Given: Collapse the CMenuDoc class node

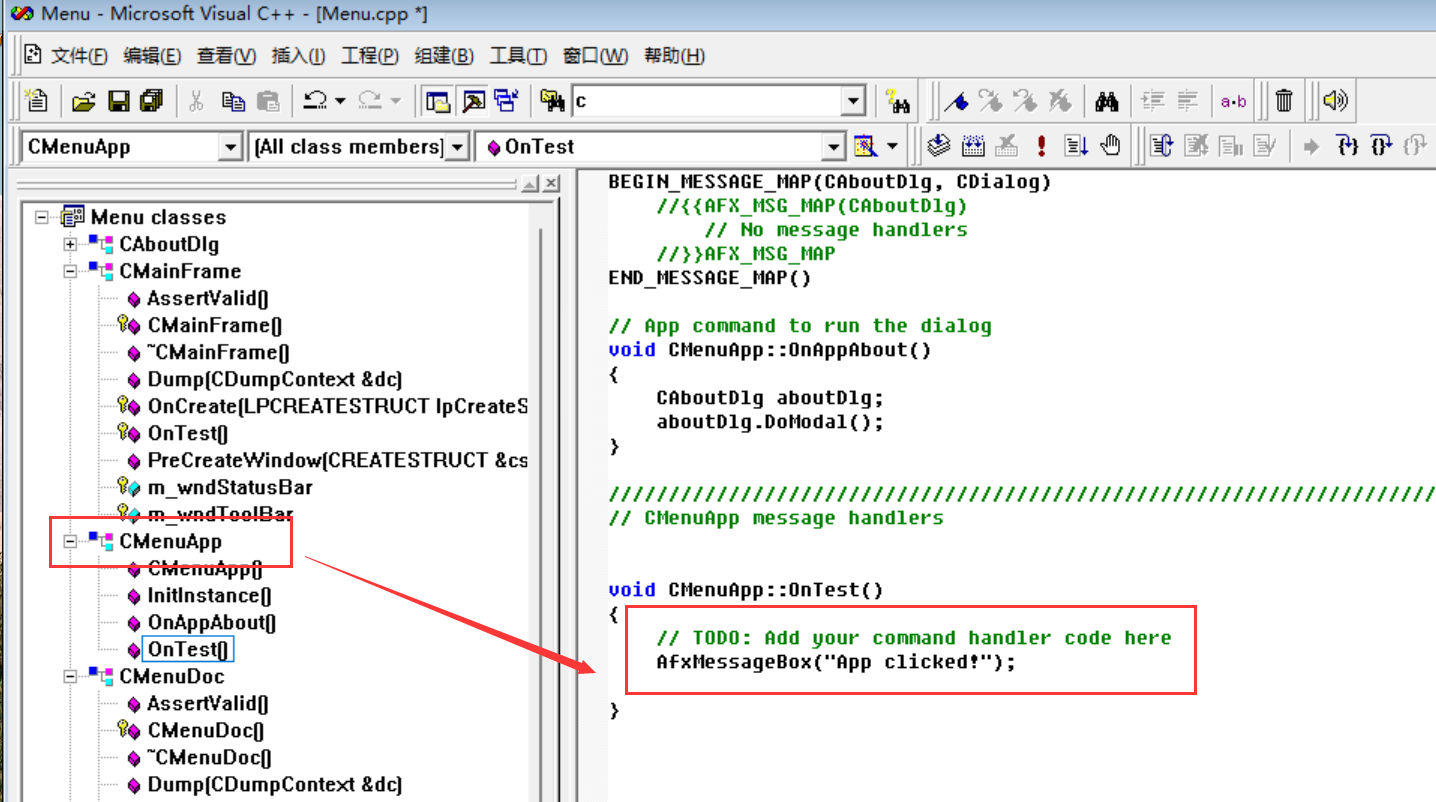Looking at the screenshot, I should [70, 676].
